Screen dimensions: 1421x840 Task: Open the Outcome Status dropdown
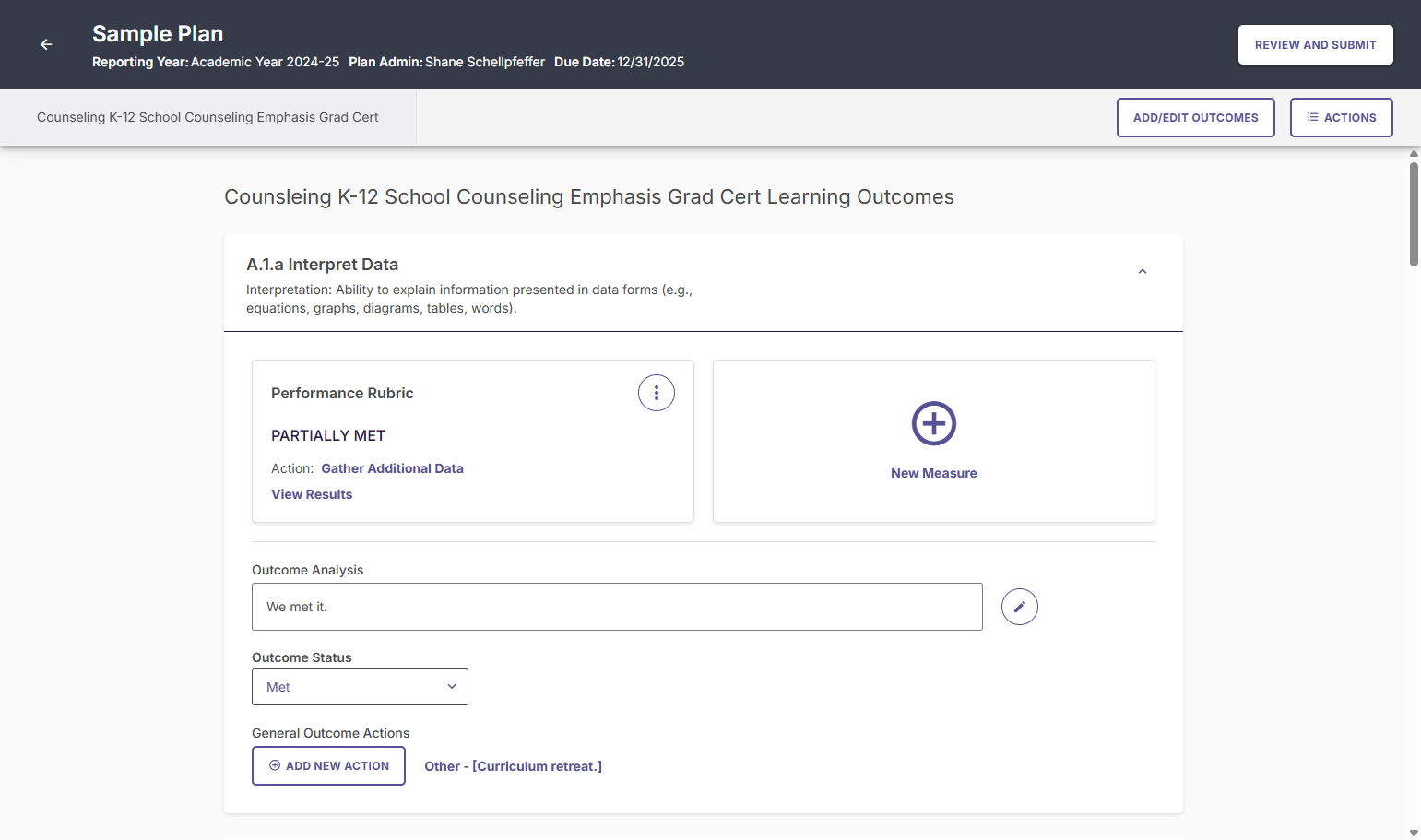tap(360, 687)
